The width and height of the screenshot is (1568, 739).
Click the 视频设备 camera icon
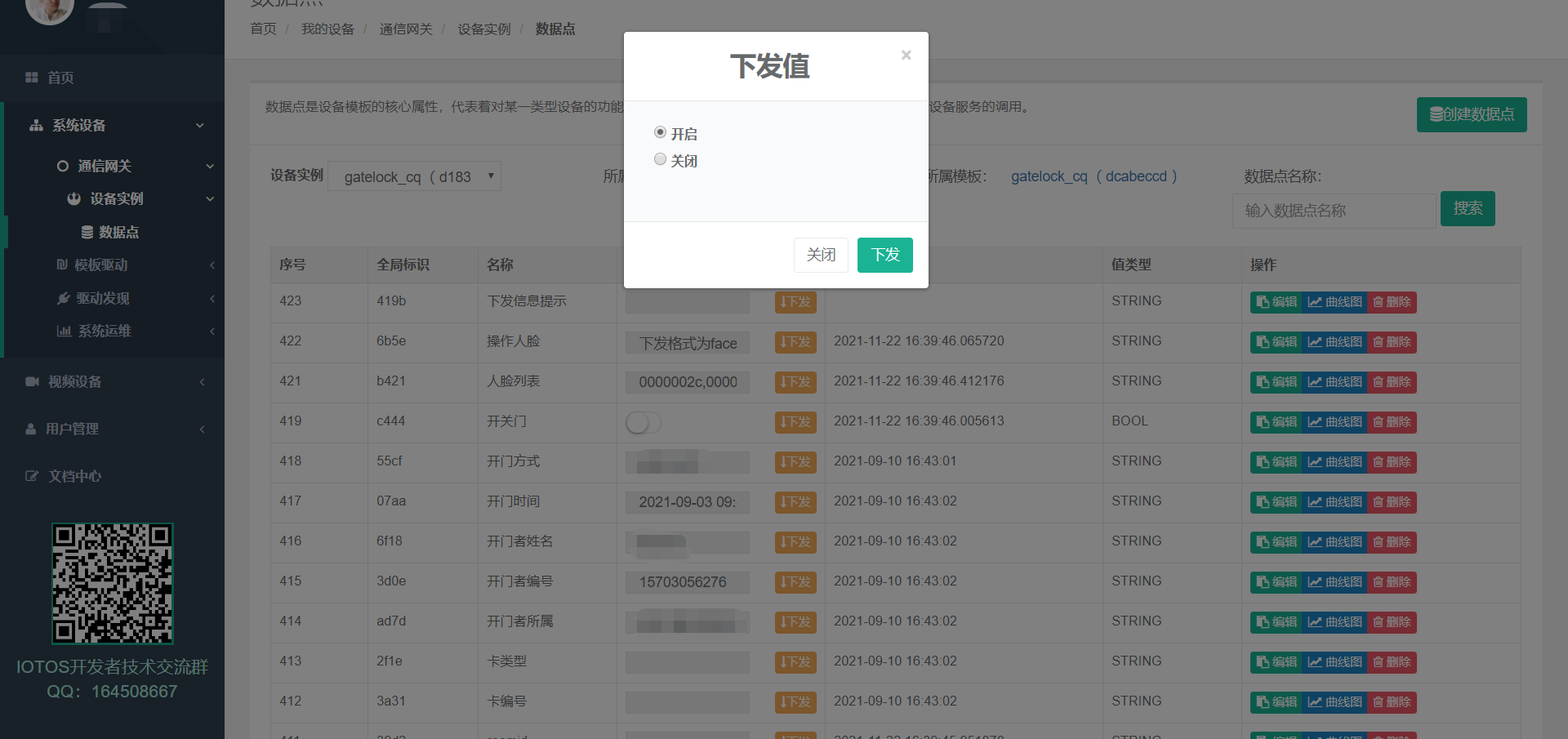[x=32, y=382]
